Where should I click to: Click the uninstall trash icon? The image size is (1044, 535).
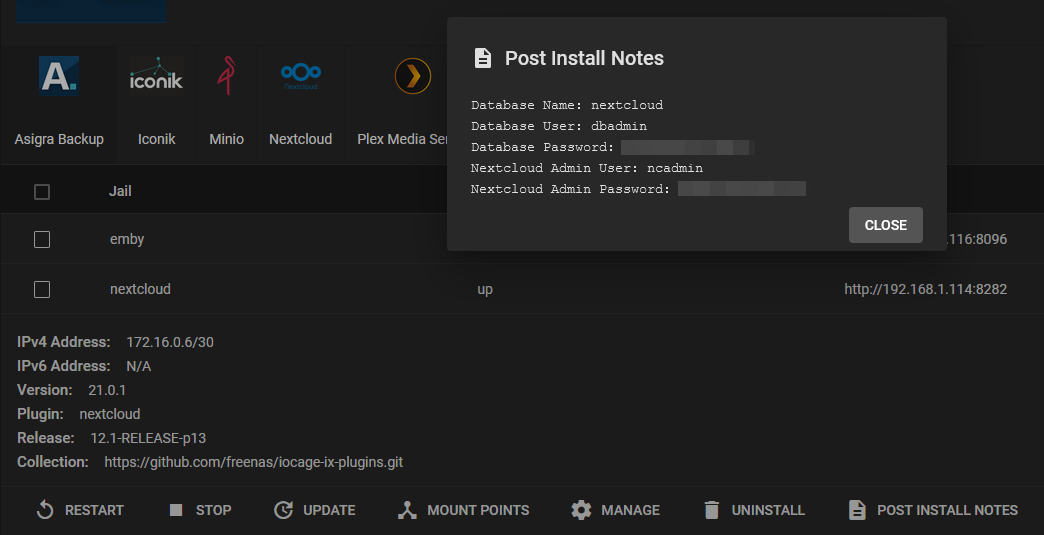tap(712, 510)
